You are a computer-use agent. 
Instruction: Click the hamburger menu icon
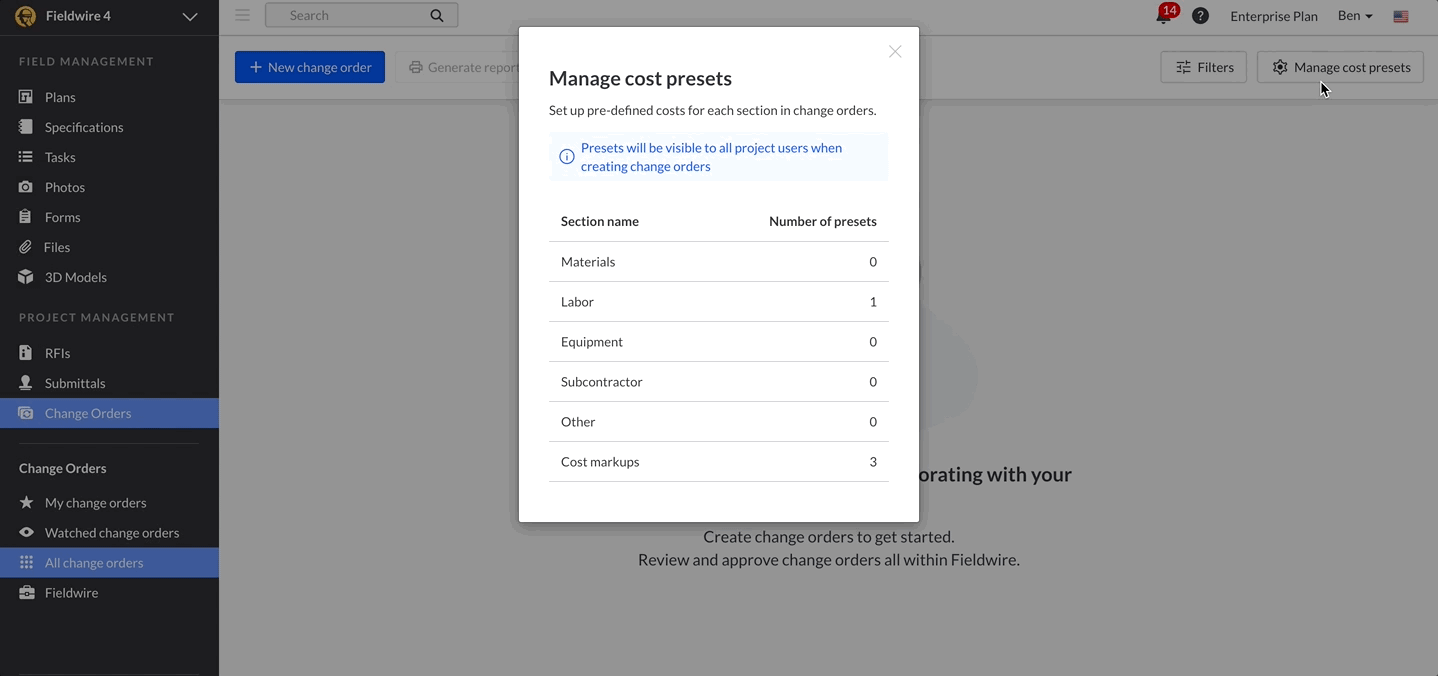coord(242,15)
